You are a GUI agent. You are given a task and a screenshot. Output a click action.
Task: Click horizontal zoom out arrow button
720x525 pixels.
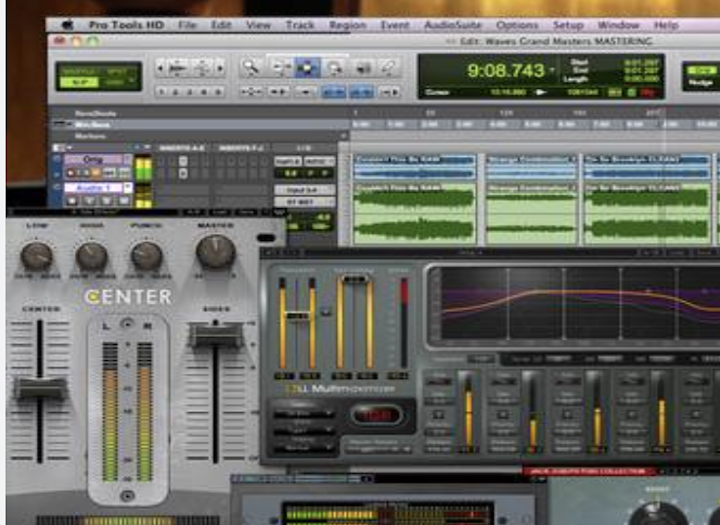click(x=160, y=68)
